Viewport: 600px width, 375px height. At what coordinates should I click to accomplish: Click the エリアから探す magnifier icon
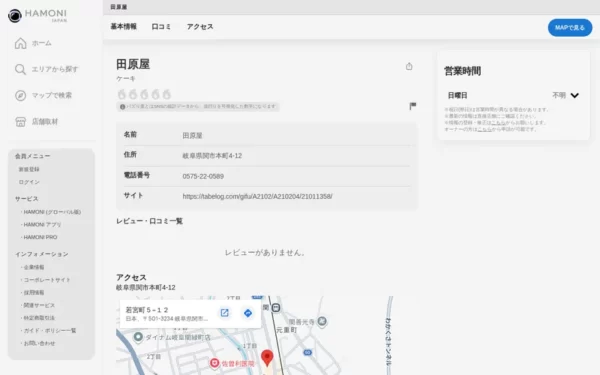point(20,69)
